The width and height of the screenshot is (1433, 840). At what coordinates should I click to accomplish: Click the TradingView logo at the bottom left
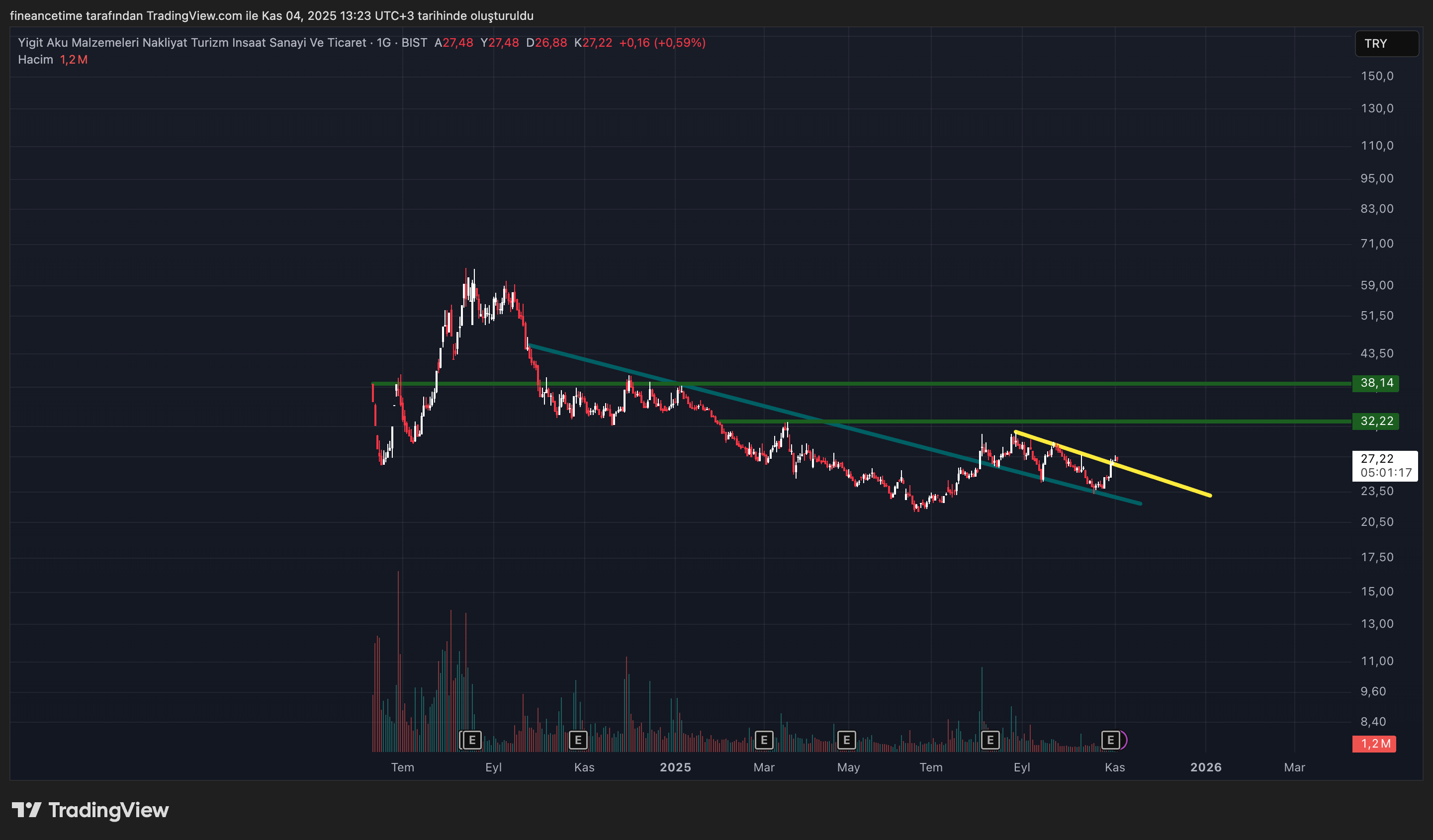[90, 810]
